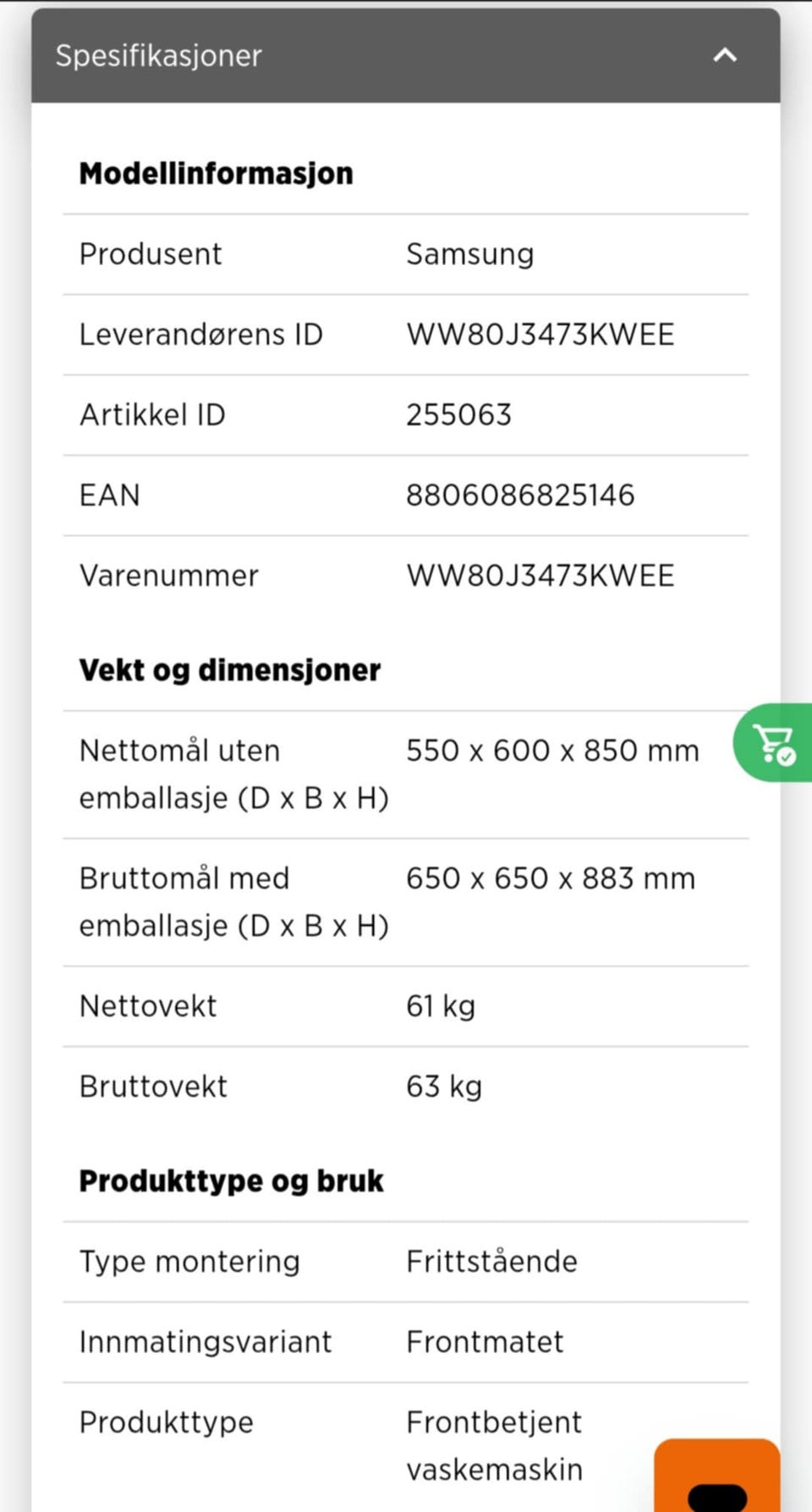The width and height of the screenshot is (812, 1512).
Task: Click the Vekt og dimensjoner heading
Action: (230, 670)
